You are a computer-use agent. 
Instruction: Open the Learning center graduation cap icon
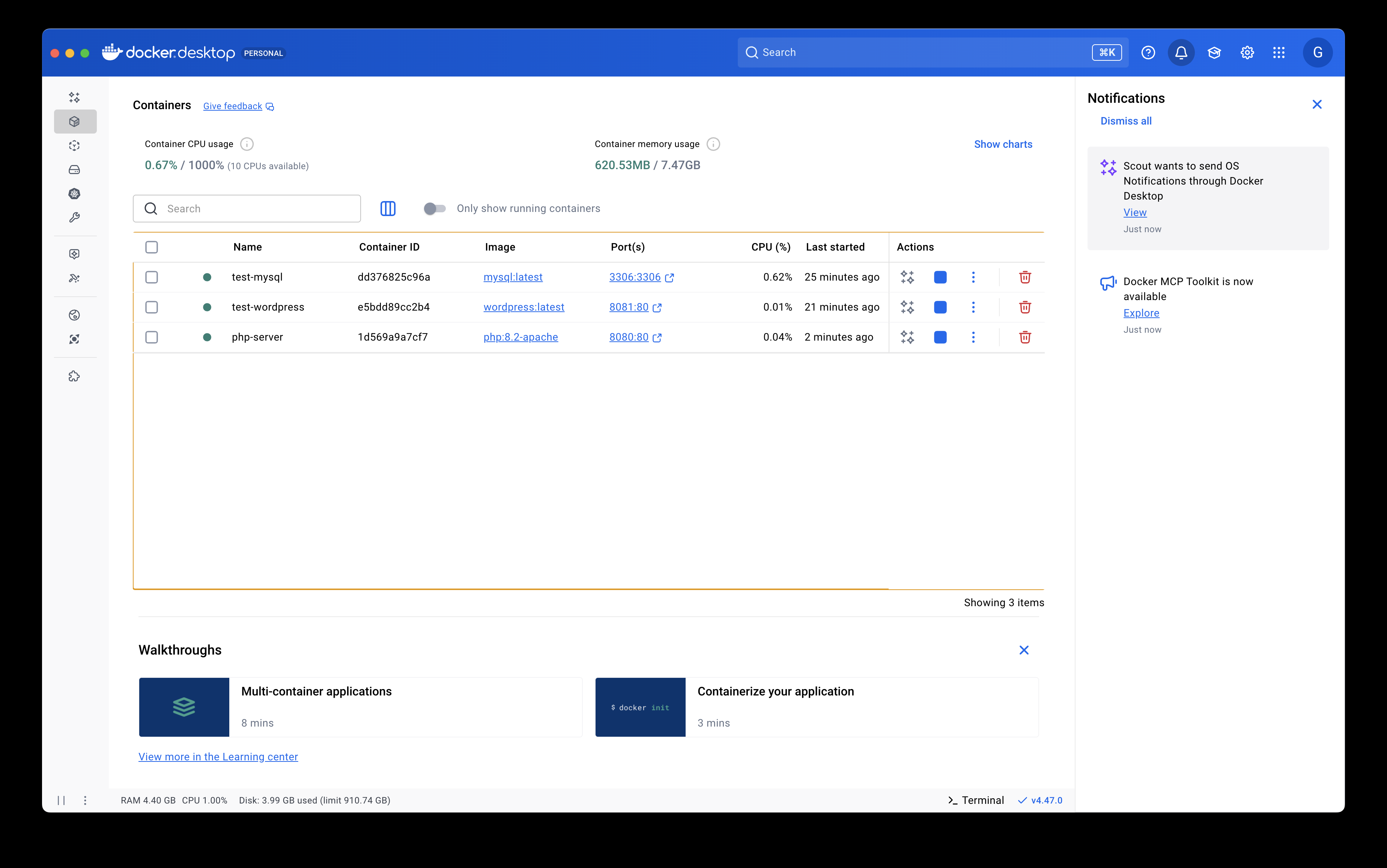pyautogui.click(x=1214, y=53)
